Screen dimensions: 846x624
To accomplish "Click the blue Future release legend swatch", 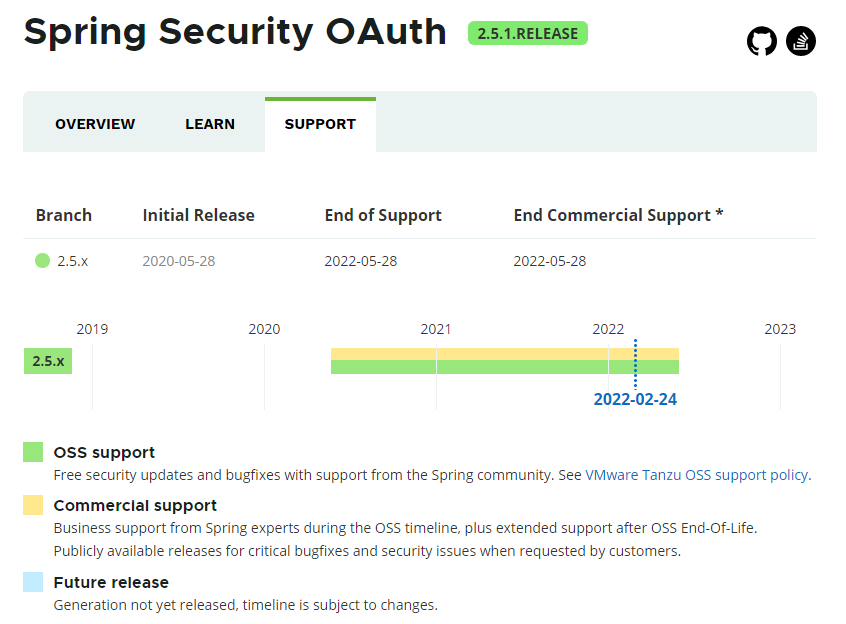I will 33,582.
